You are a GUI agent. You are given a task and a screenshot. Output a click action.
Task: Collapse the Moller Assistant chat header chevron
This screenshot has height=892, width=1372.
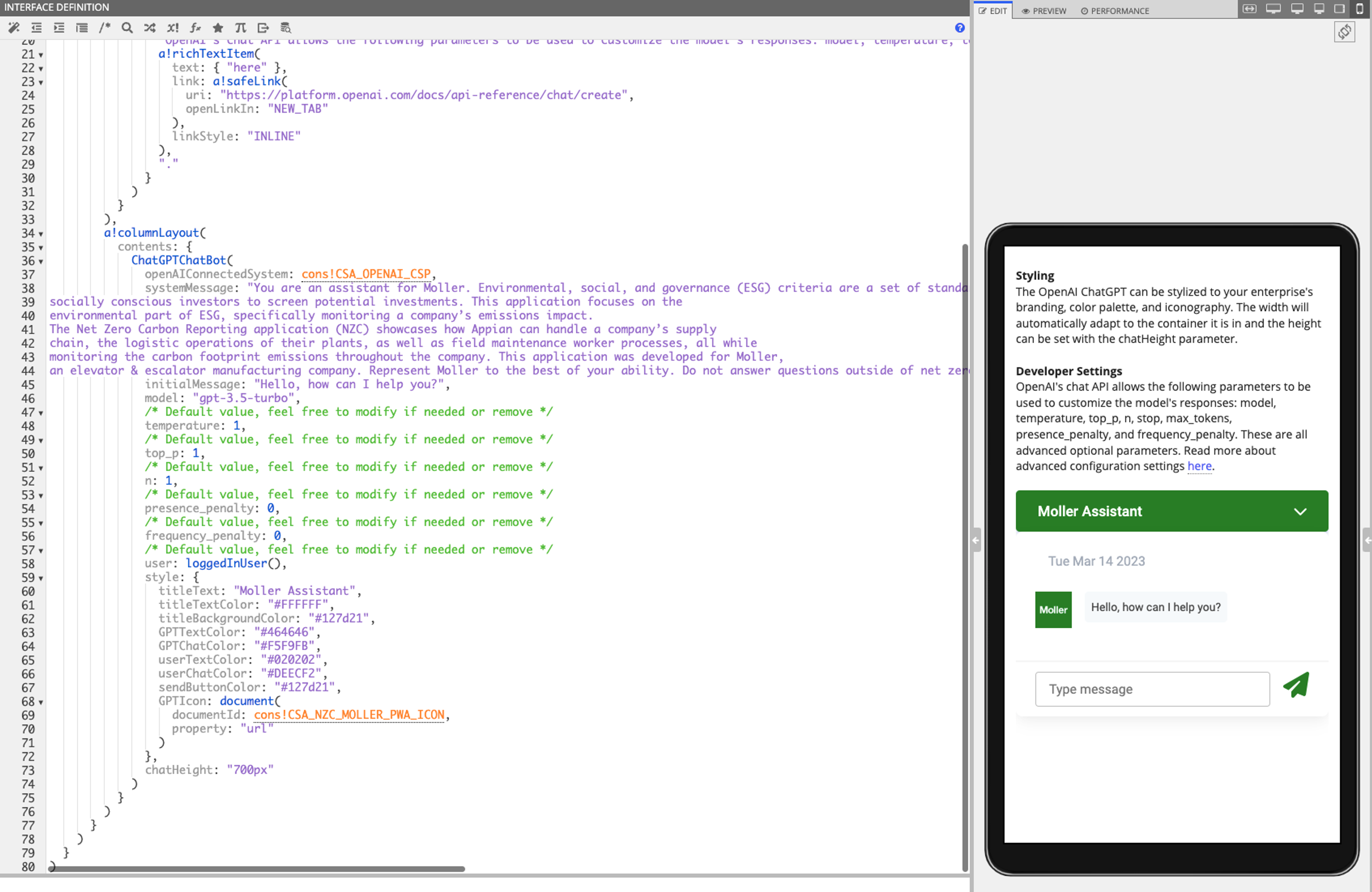(1300, 511)
